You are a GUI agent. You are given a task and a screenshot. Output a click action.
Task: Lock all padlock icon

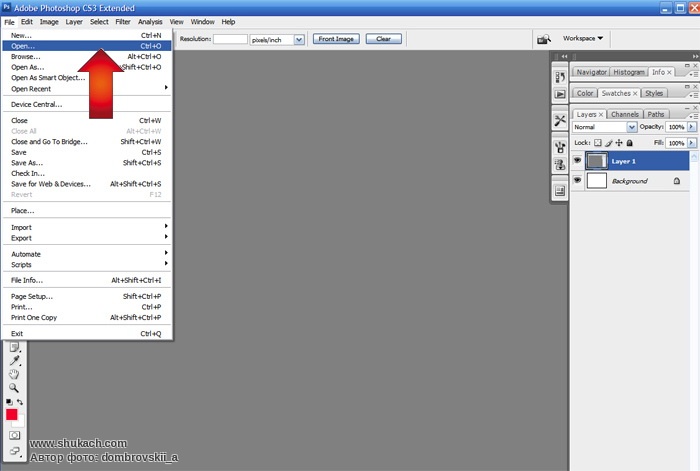[629, 143]
